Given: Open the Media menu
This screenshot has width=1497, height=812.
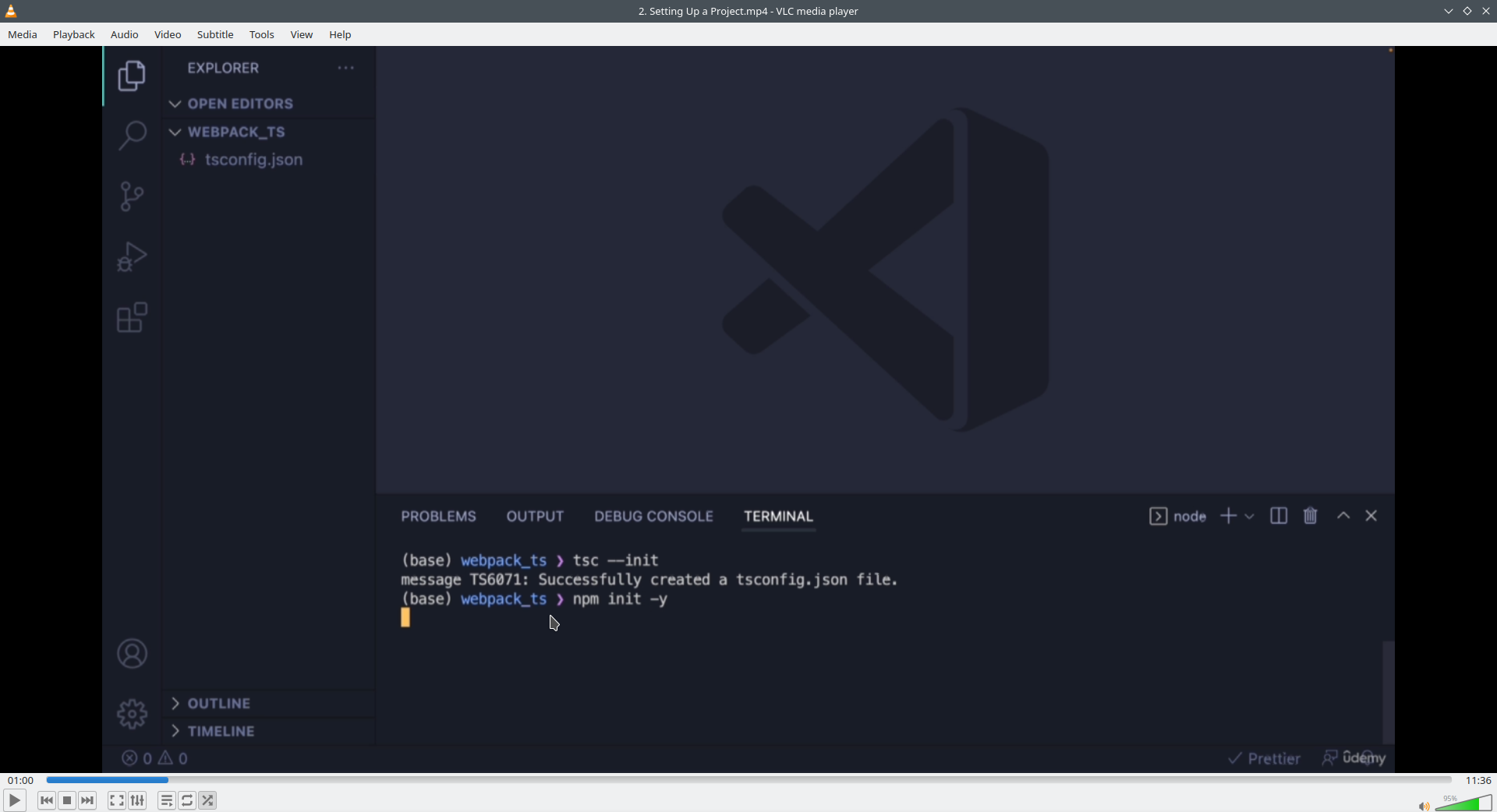Looking at the screenshot, I should coord(23,34).
